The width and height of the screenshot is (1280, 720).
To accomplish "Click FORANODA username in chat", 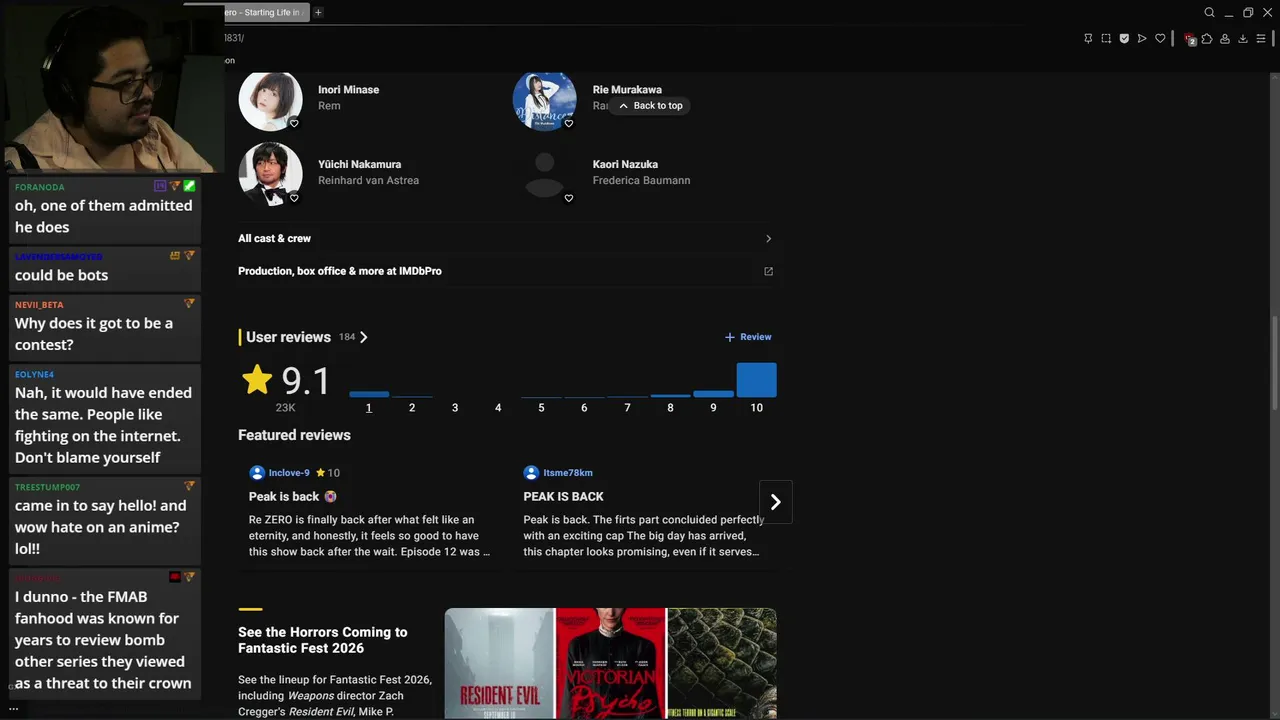I will tap(40, 187).
